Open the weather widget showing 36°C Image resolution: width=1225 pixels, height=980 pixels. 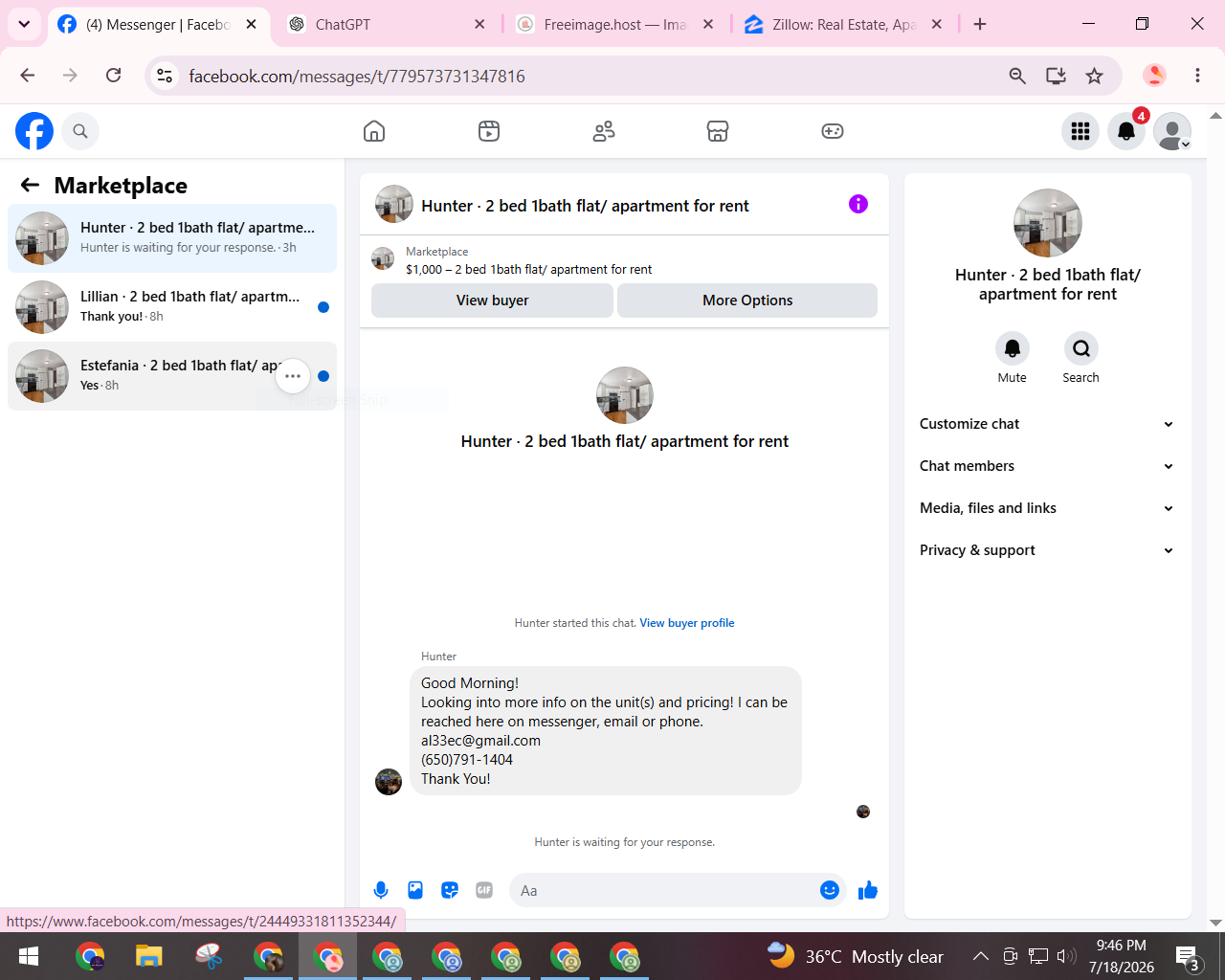[856, 956]
